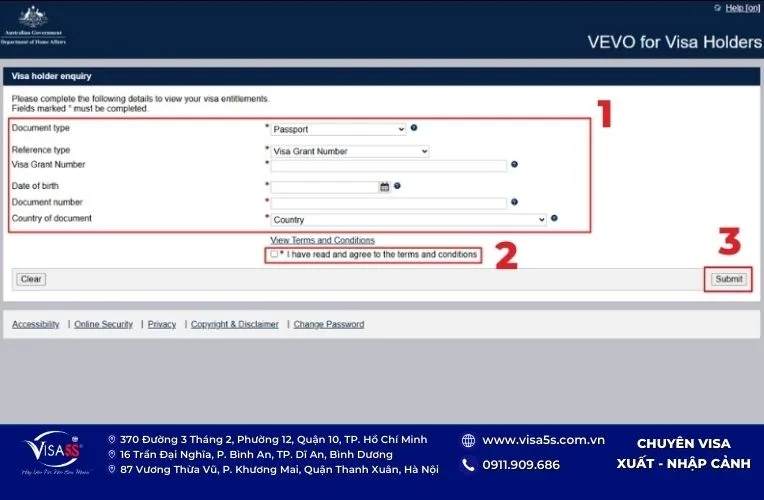Focus the Visa Grant Number input field
This screenshot has width=764, height=500.
(389, 166)
